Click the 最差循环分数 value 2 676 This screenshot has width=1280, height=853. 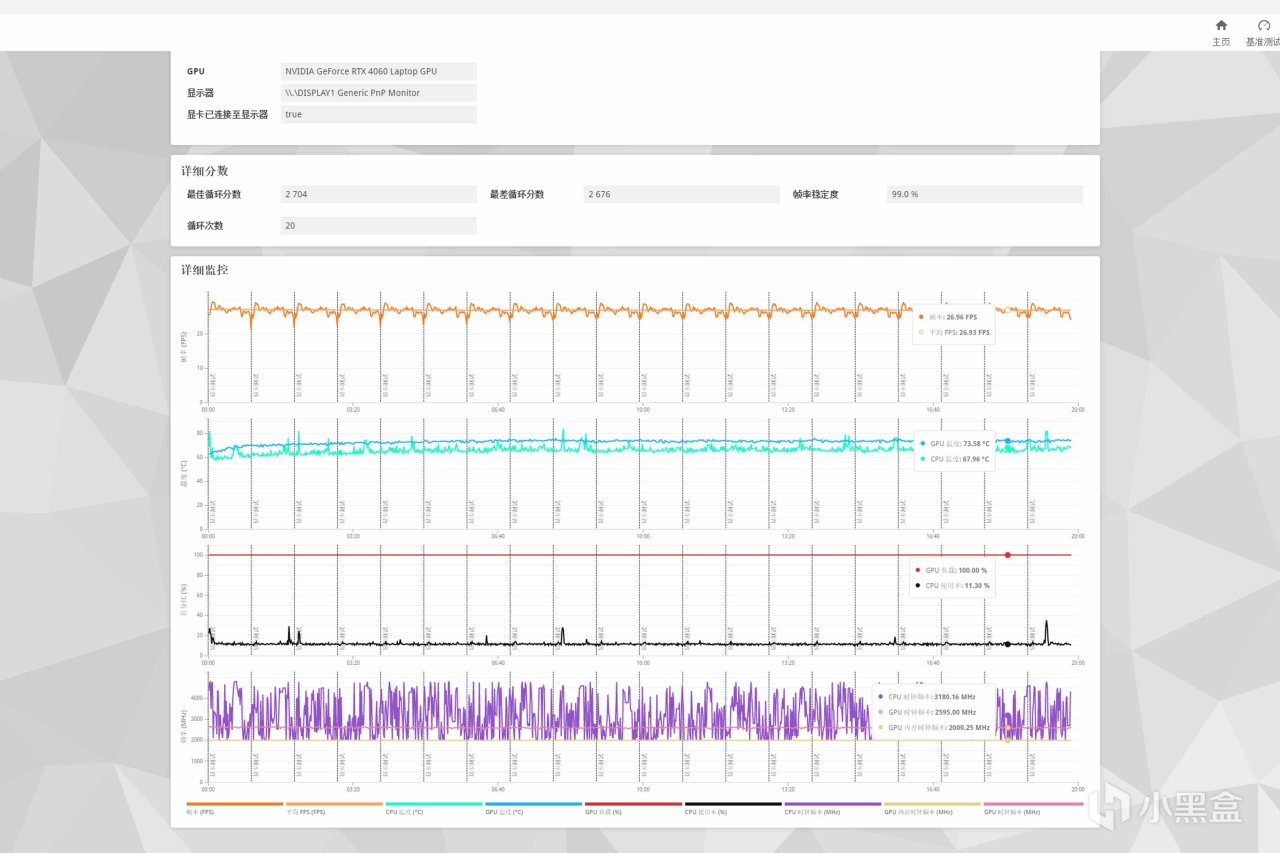[681, 195]
